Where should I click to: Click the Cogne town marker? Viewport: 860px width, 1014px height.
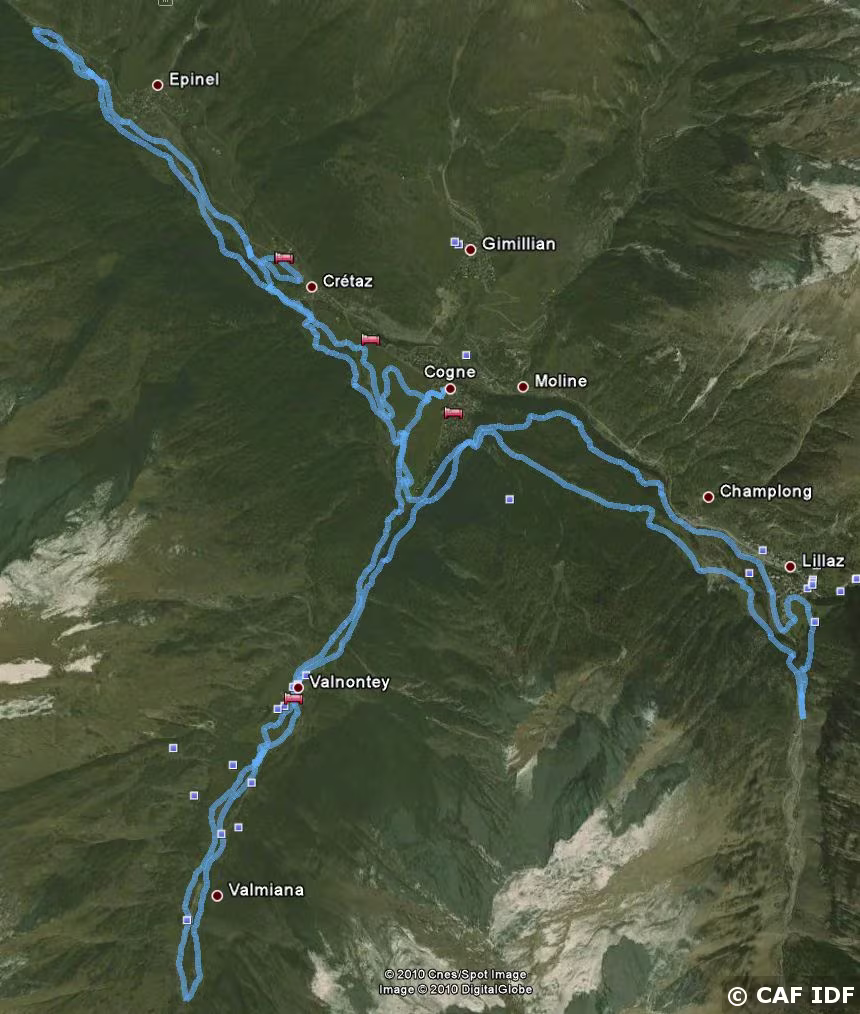(x=451, y=389)
